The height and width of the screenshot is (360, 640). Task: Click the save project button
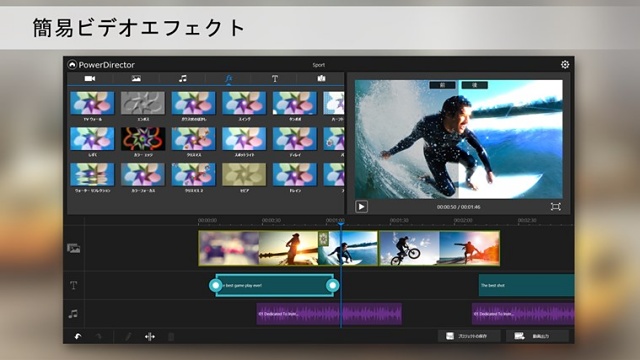coord(469,336)
